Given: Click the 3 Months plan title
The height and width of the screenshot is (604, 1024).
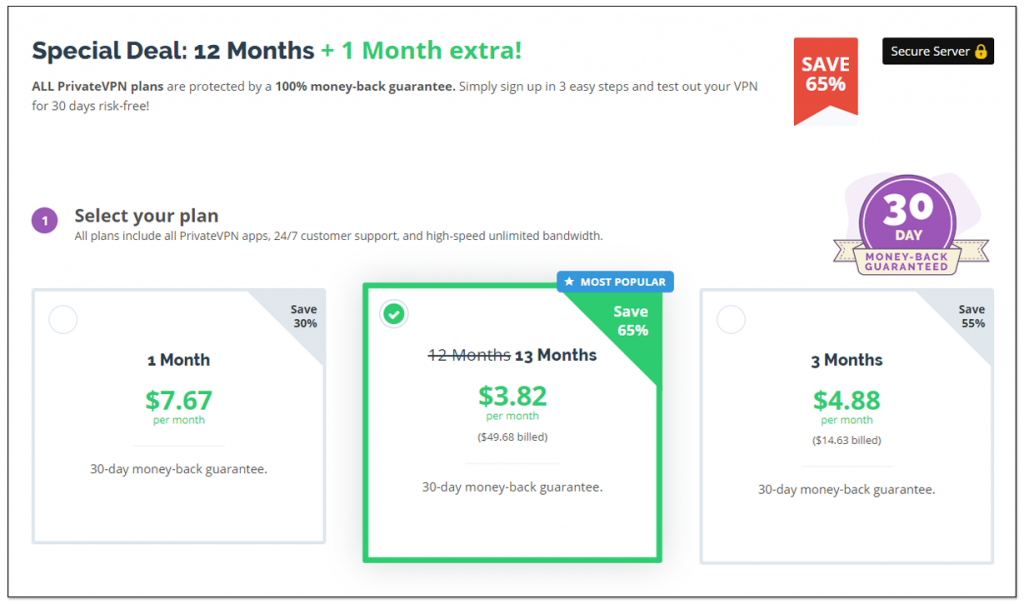Looking at the screenshot, I should click(846, 360).
